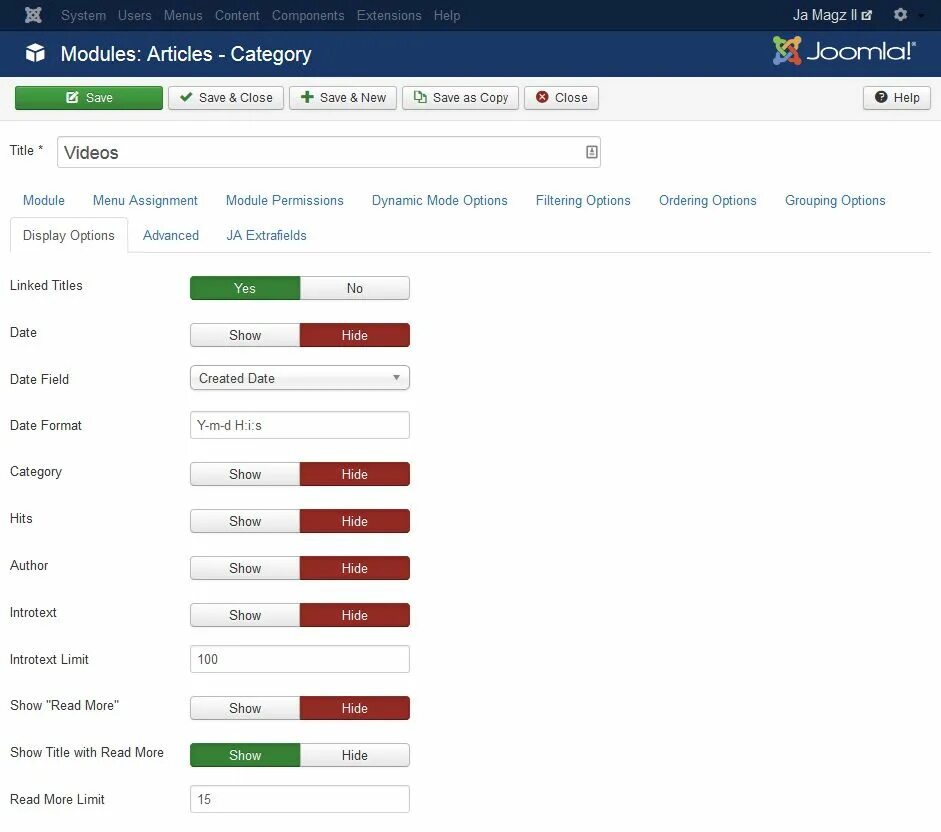Set Author to Hide
Viewport: 941px width, 832px height.
pyautogui.click(x=355, y=568)
